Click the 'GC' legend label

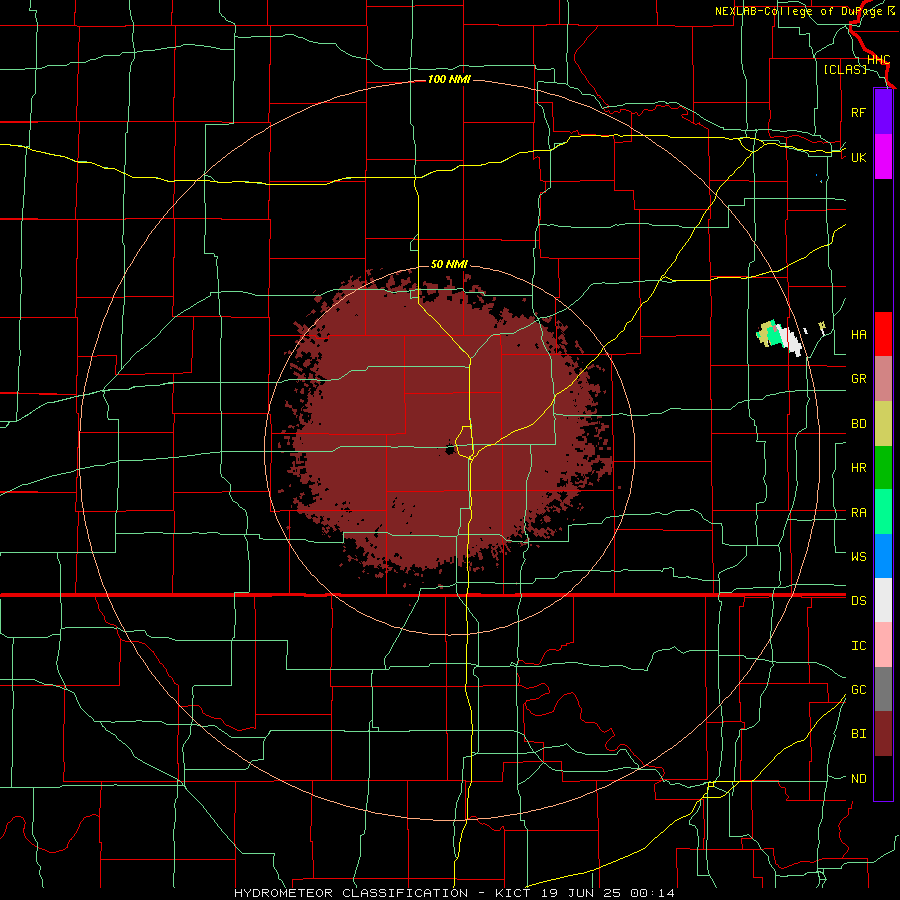(x=858, y=690)
